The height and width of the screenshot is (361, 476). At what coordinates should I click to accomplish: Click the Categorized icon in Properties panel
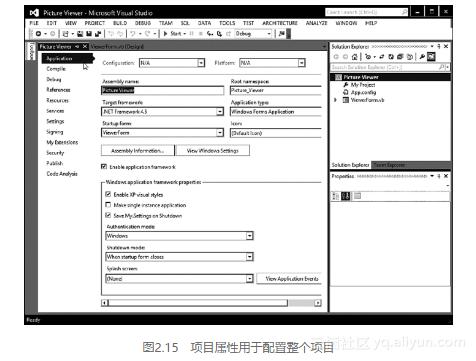[336, 196]
